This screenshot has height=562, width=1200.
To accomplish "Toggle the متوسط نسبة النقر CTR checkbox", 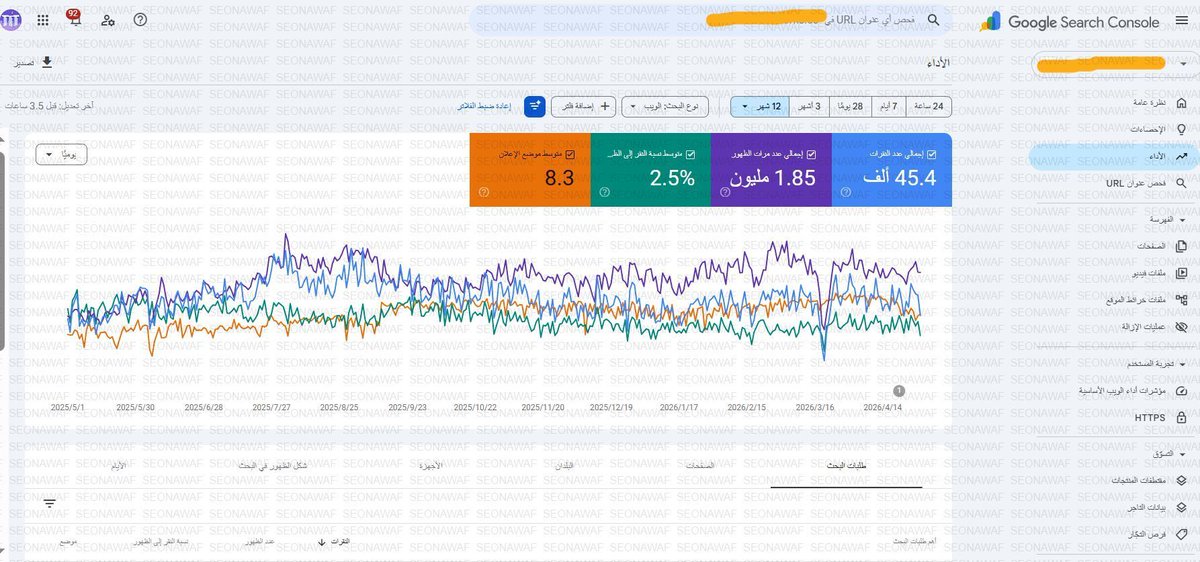I will pos(690,154).
